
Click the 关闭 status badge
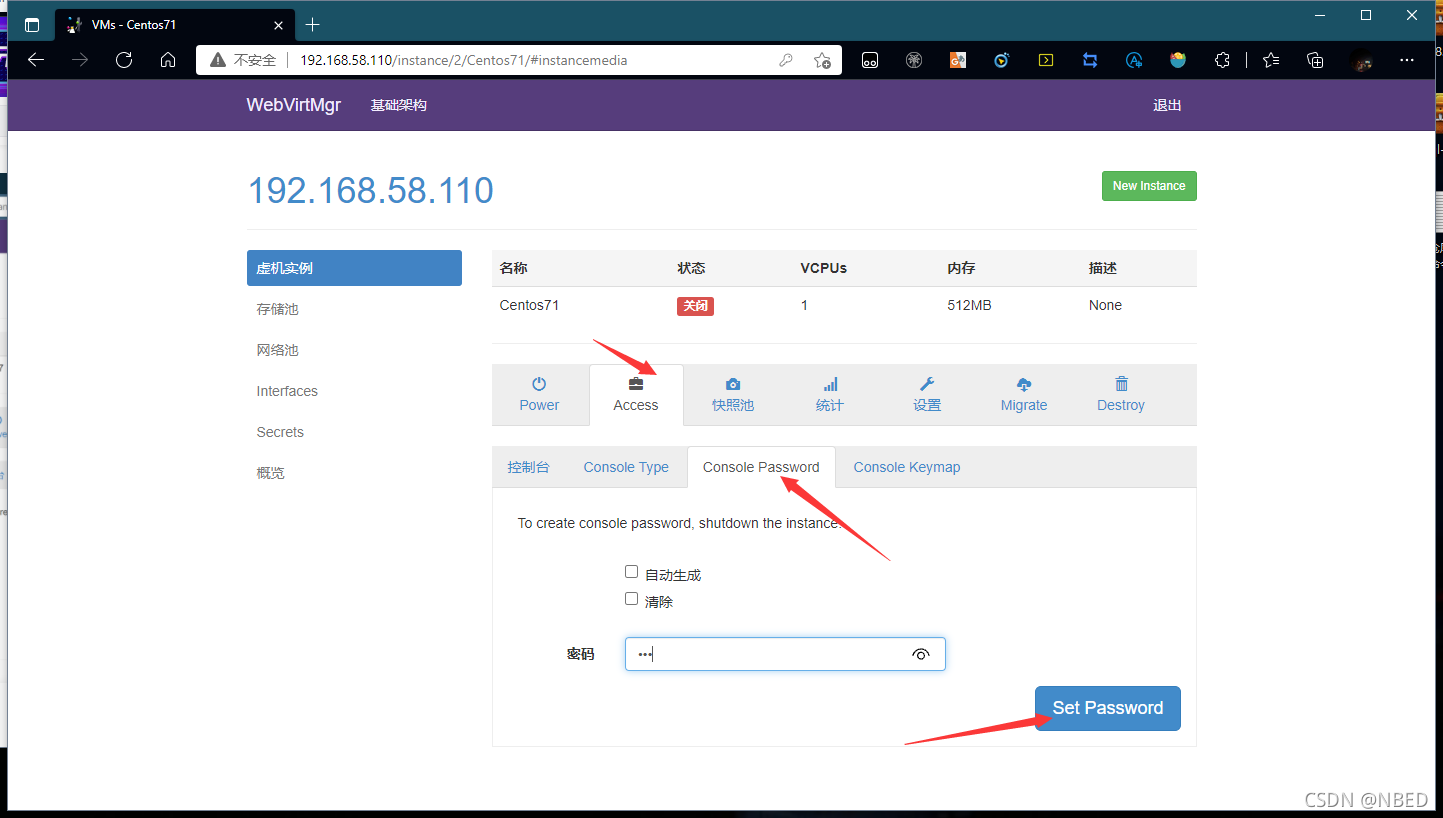coord(695,306)
